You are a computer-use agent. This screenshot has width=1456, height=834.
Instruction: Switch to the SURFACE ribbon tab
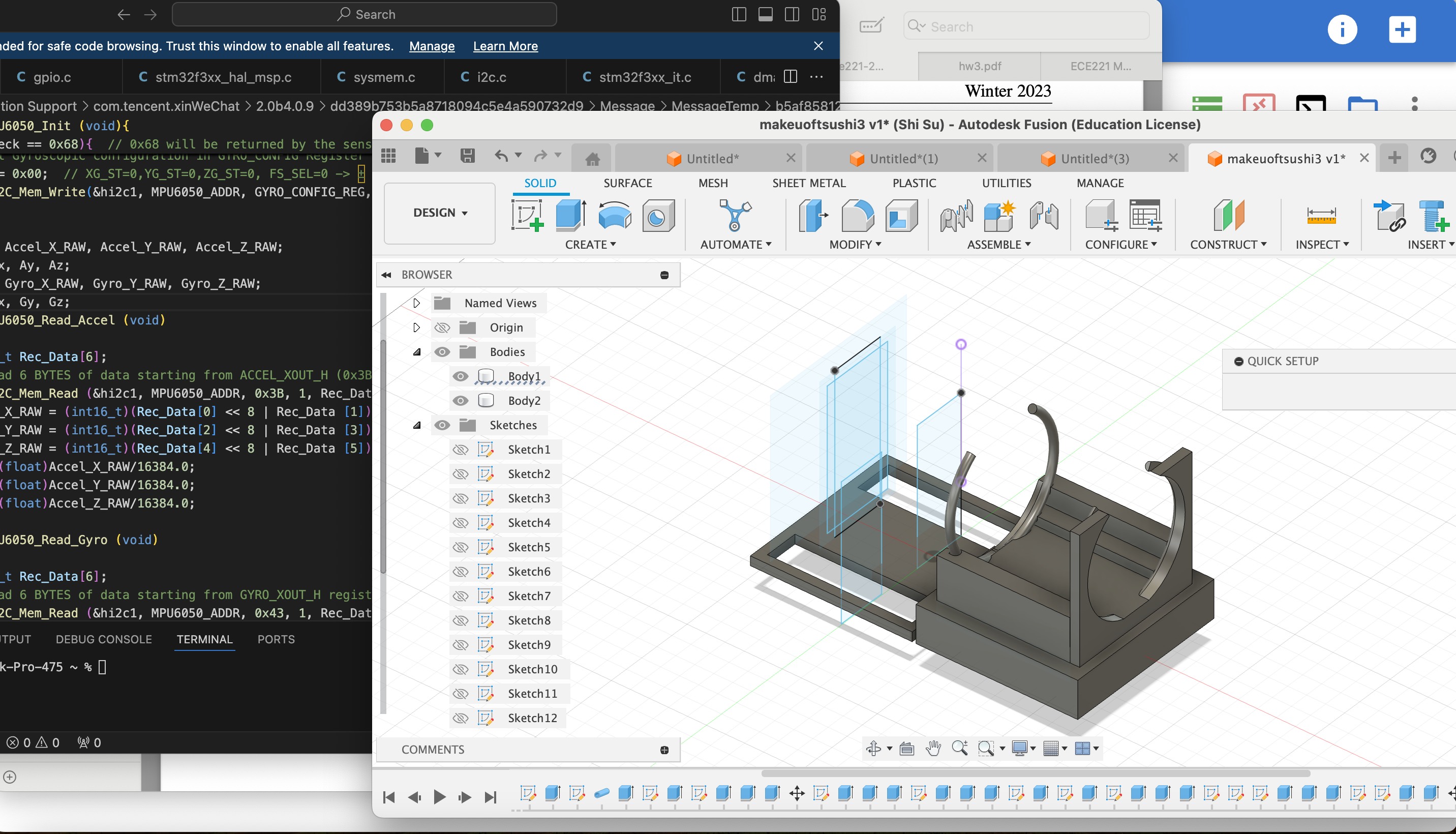pyautogui.click(x=627, y=183)
